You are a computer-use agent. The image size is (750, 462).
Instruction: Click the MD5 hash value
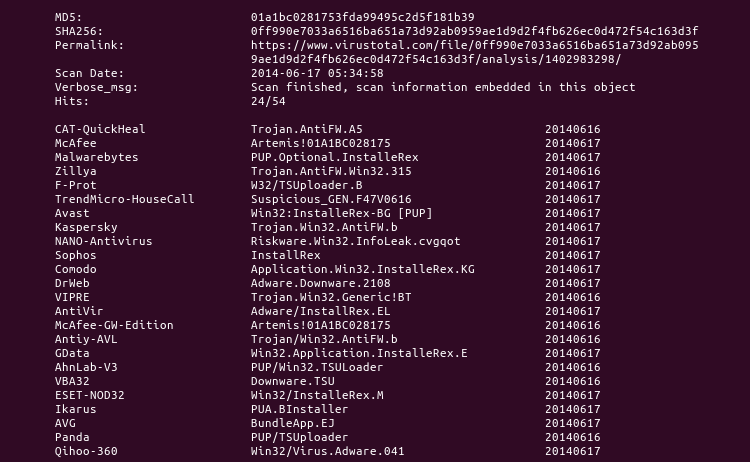click(x=362, y=17)
